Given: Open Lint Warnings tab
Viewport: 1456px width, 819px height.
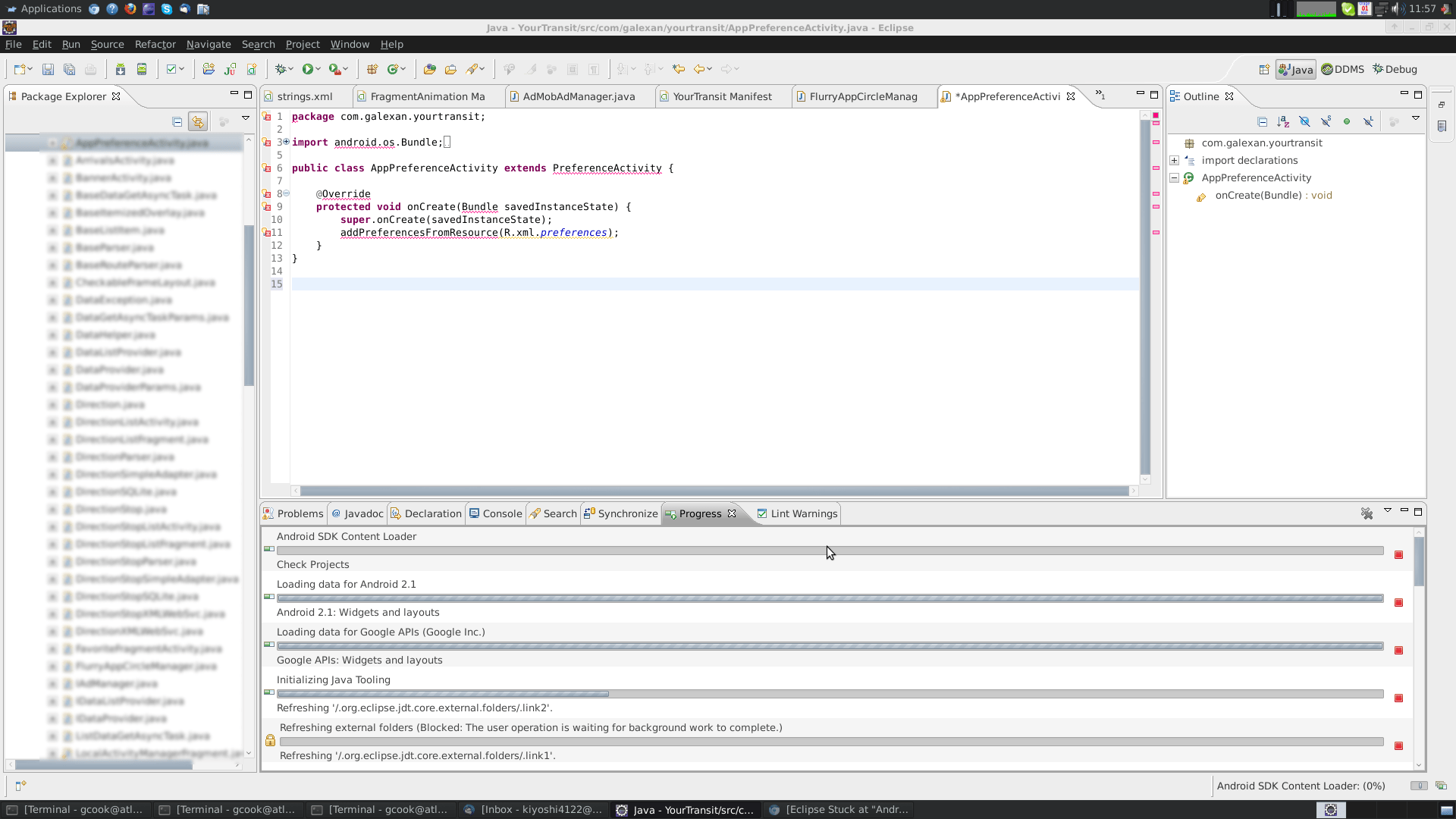Looking at the screenshot, I should 798,513.
